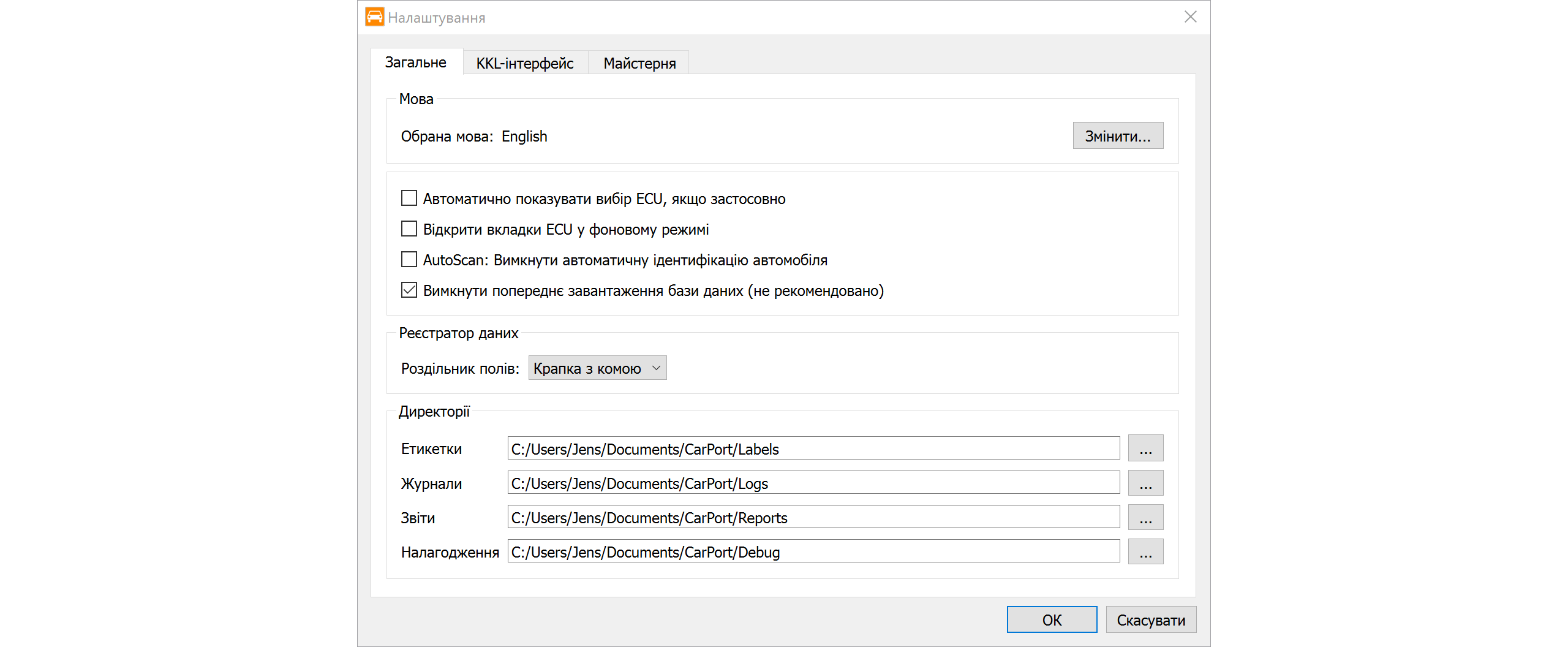Browse for the Звіти Reports folder
The height and width of the screenshot is (647, 1568).
[x=1145, y=517]
